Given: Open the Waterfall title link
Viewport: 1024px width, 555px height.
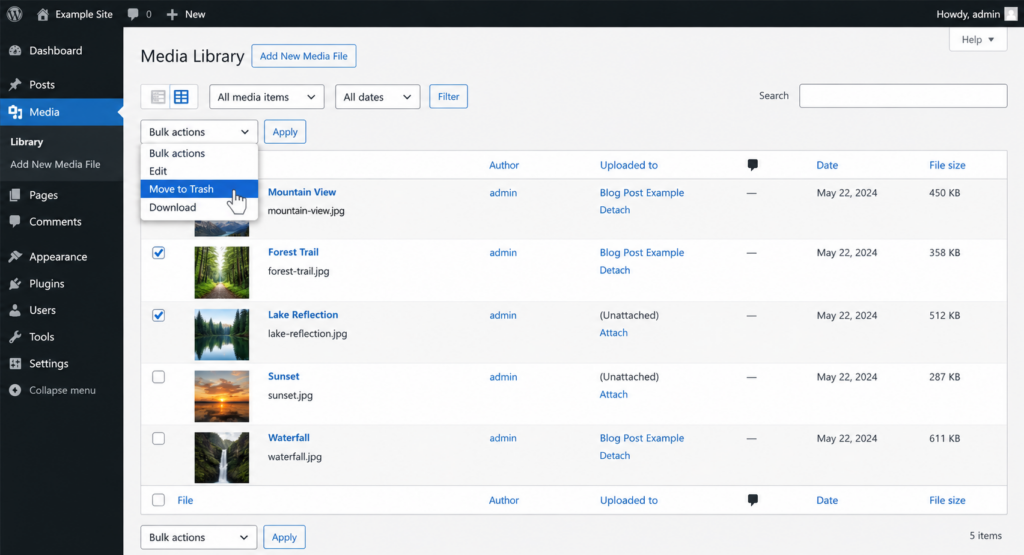Looking at the screenshot, I should pos(289,437).
